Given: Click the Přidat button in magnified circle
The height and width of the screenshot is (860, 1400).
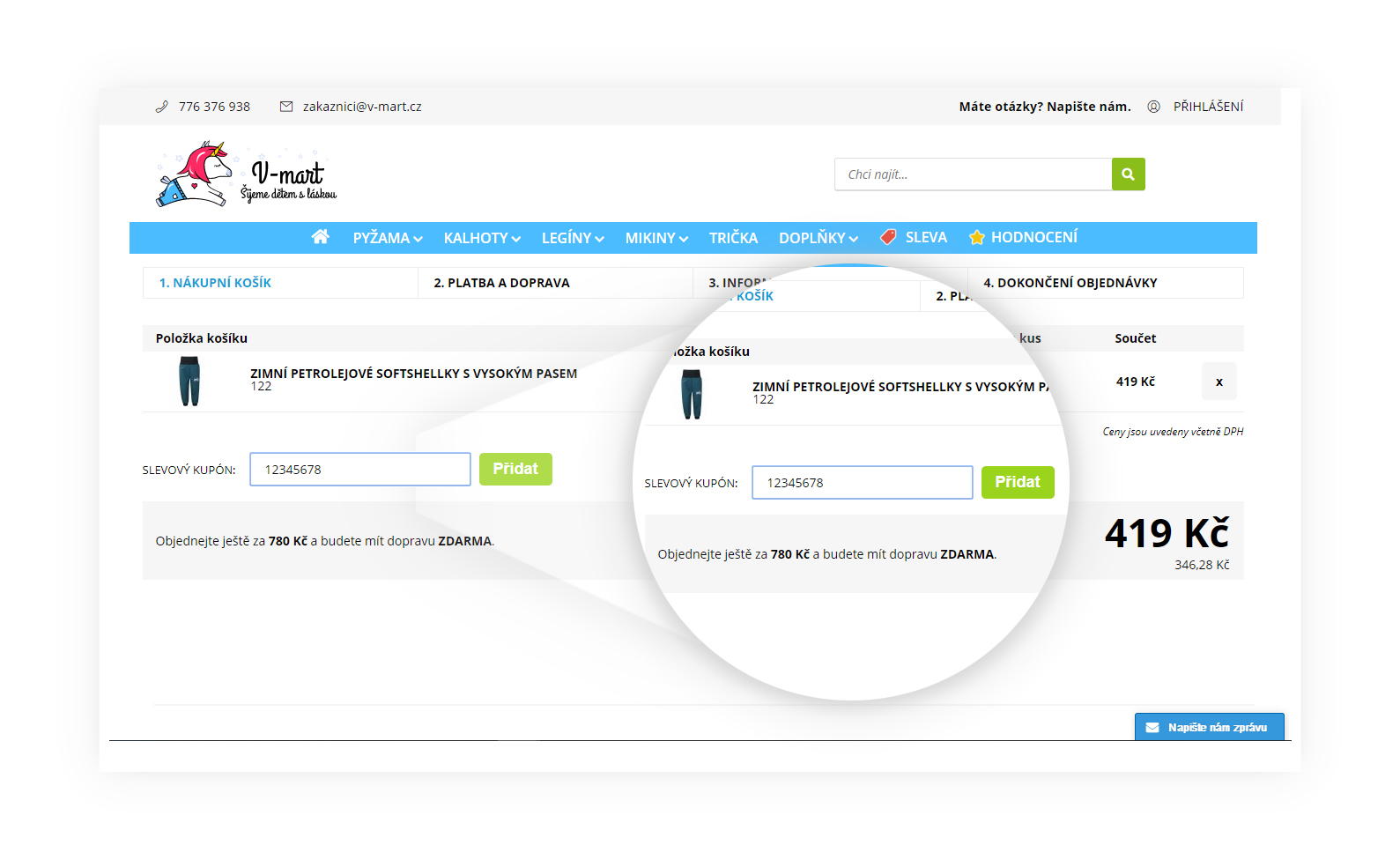Looking at the screenshot, I should 1018,482.
